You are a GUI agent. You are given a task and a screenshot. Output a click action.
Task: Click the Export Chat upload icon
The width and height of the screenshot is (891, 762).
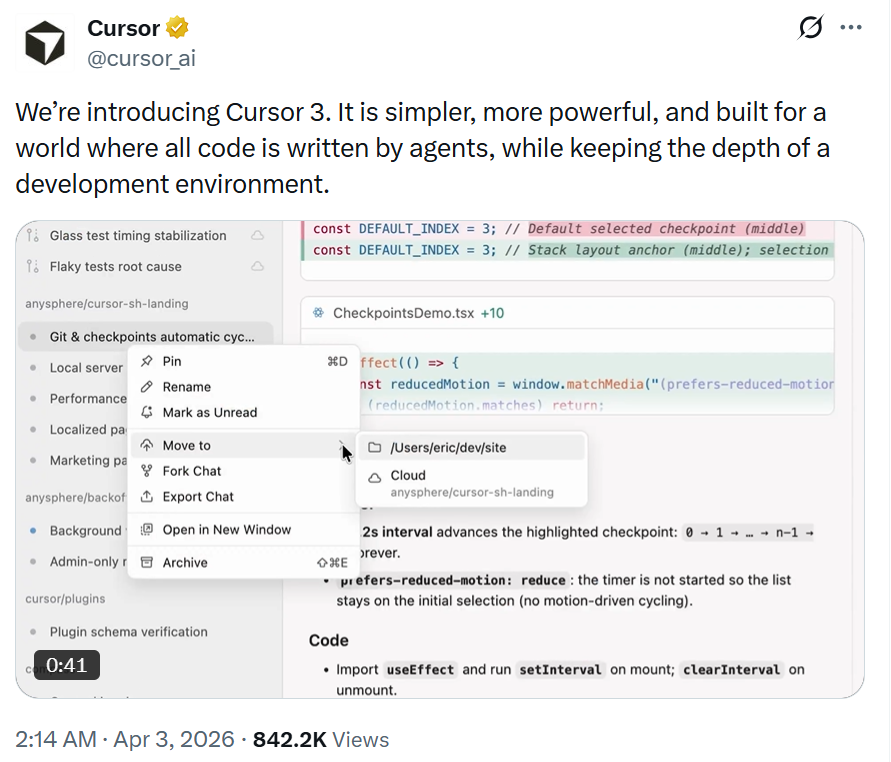147,497
